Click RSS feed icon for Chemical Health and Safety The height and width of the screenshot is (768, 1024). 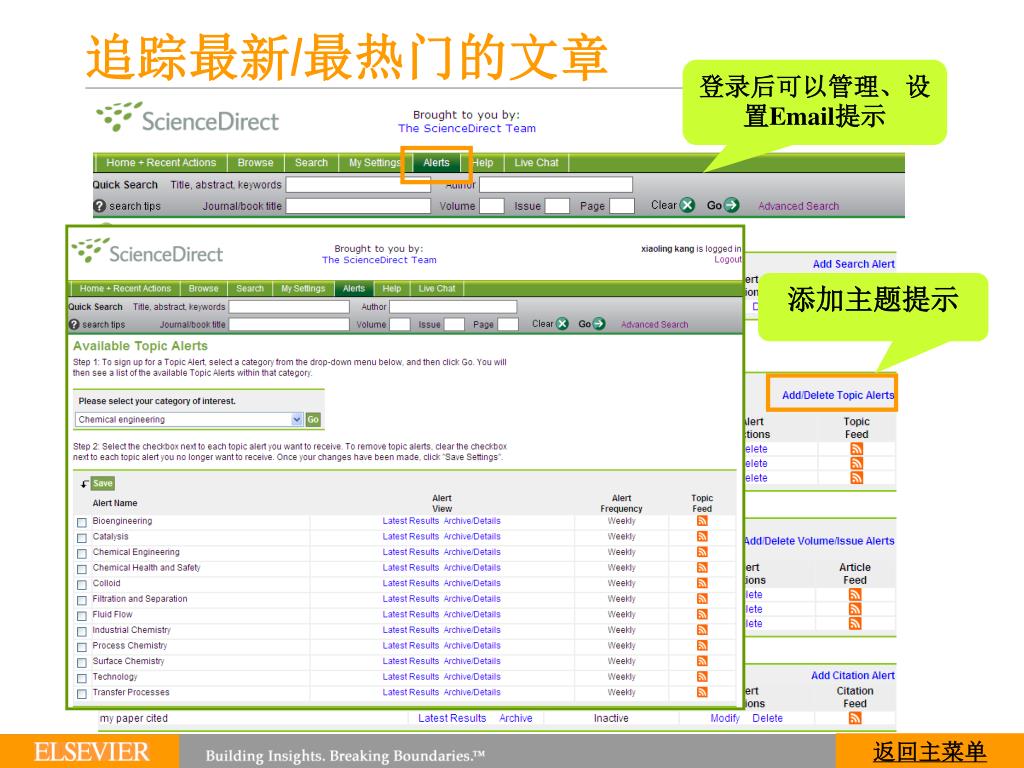point(702,568)
